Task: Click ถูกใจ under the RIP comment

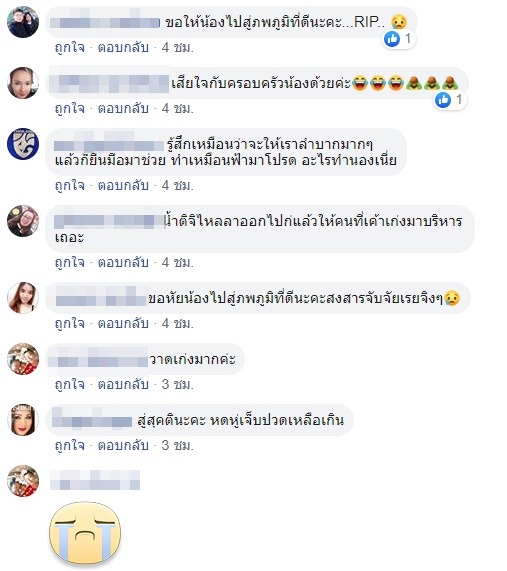Action: (x=70, y=47)
